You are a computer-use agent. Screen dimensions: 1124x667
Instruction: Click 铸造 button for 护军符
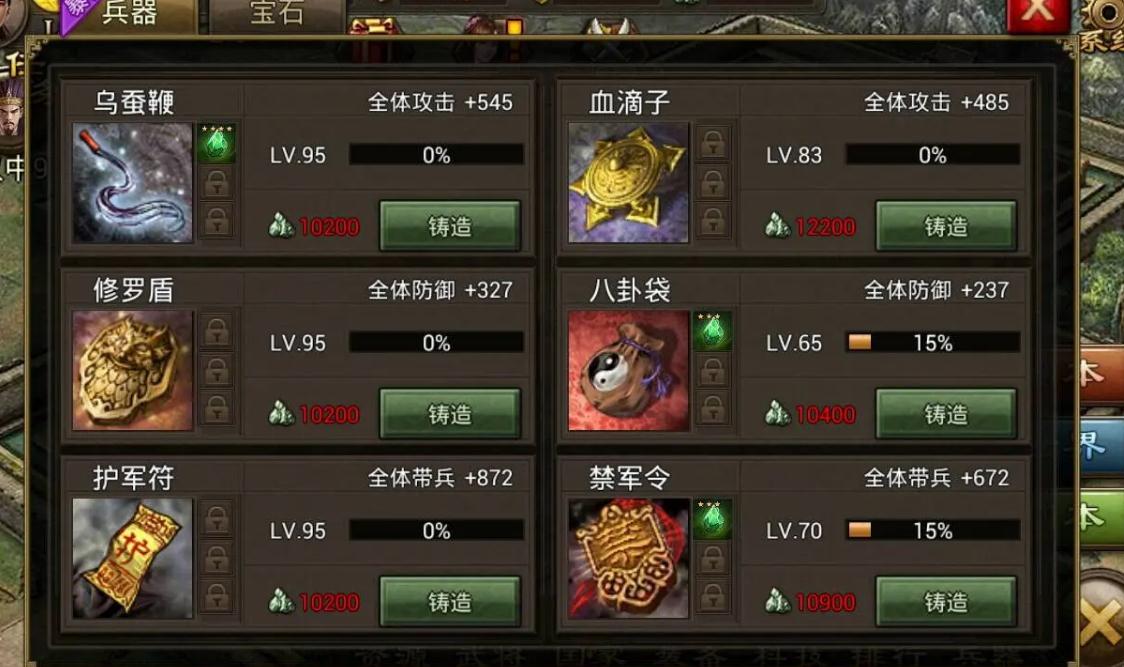[x=449, y=602]
